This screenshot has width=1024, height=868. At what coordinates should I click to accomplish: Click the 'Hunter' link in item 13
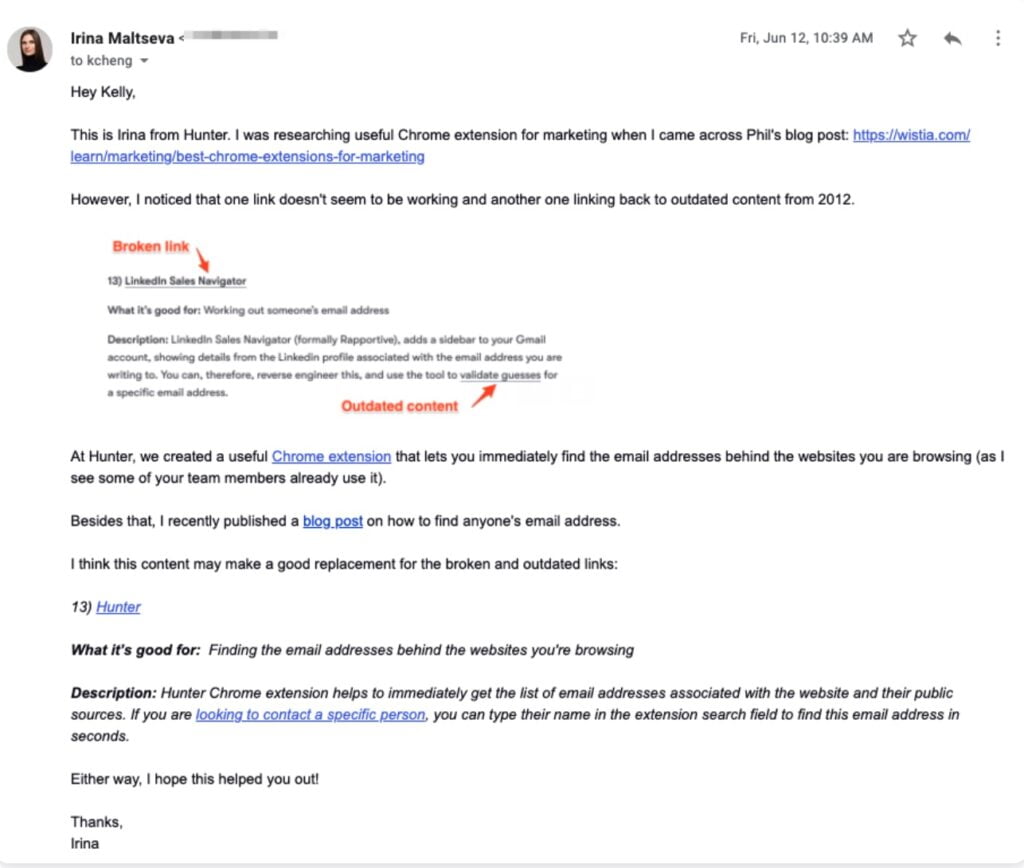(118, 607)
